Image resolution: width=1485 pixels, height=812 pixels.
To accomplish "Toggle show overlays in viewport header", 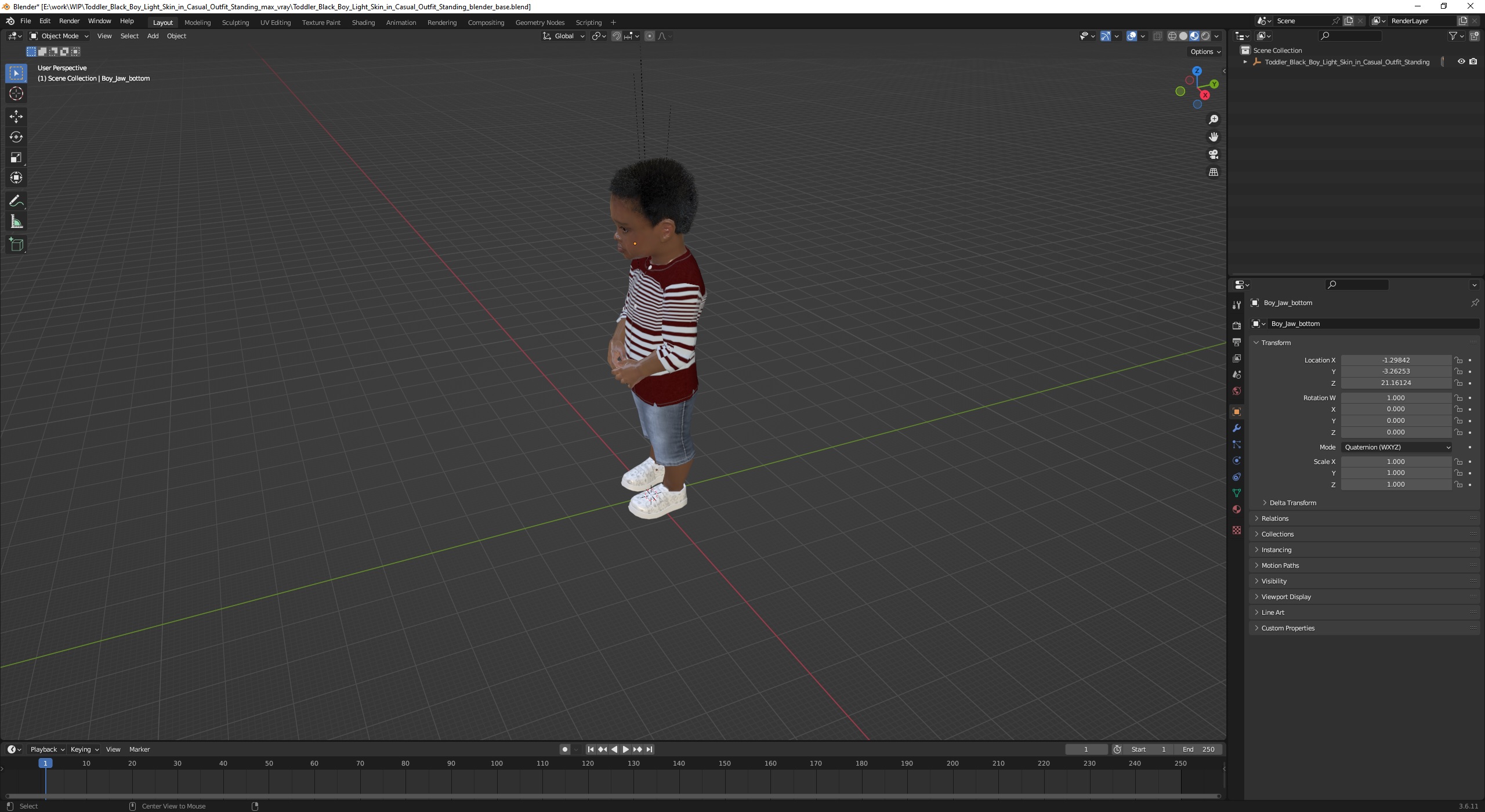I will 1132,36.
